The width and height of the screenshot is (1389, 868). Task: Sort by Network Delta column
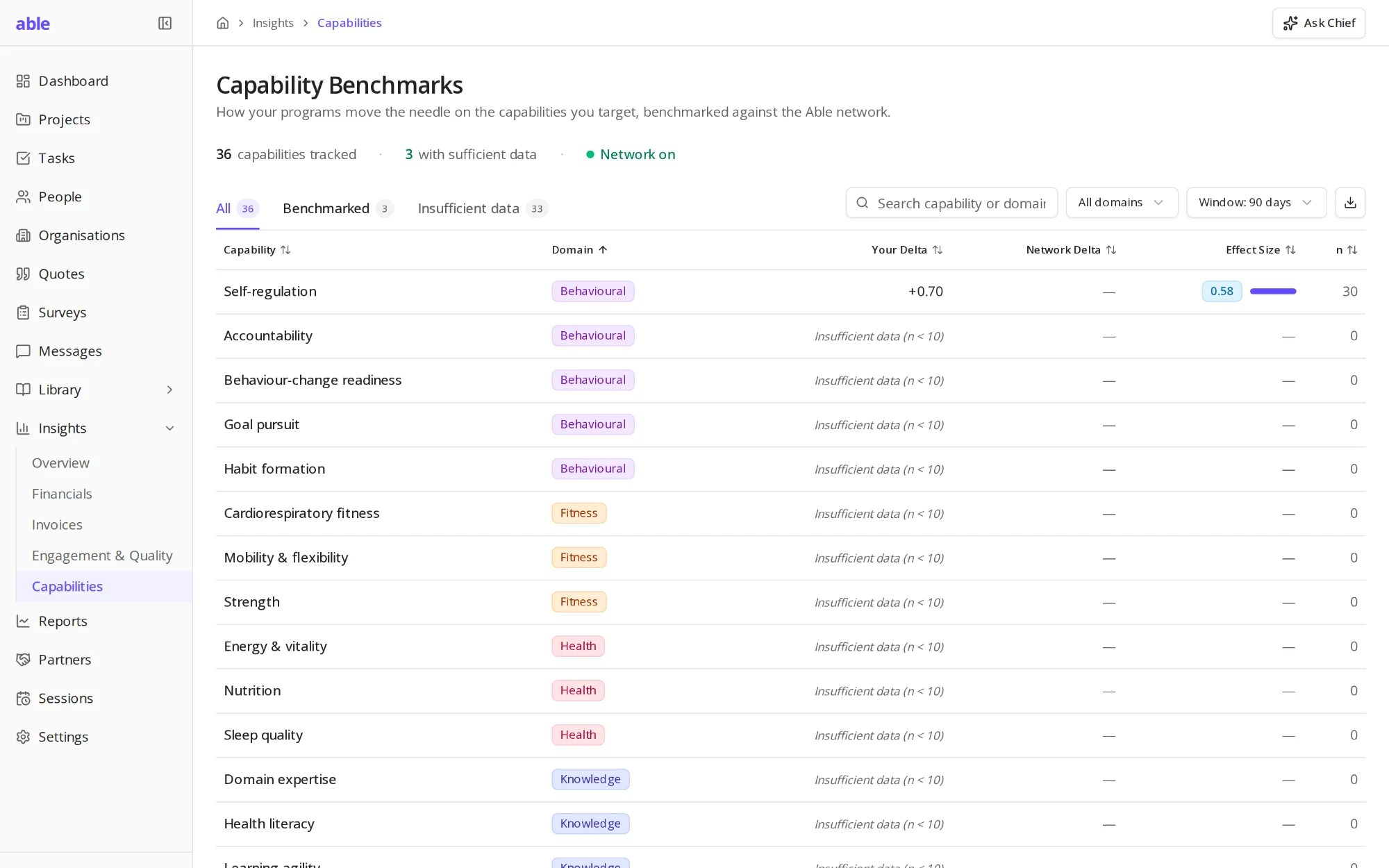pyautogui.click(x=1071, y=250)
